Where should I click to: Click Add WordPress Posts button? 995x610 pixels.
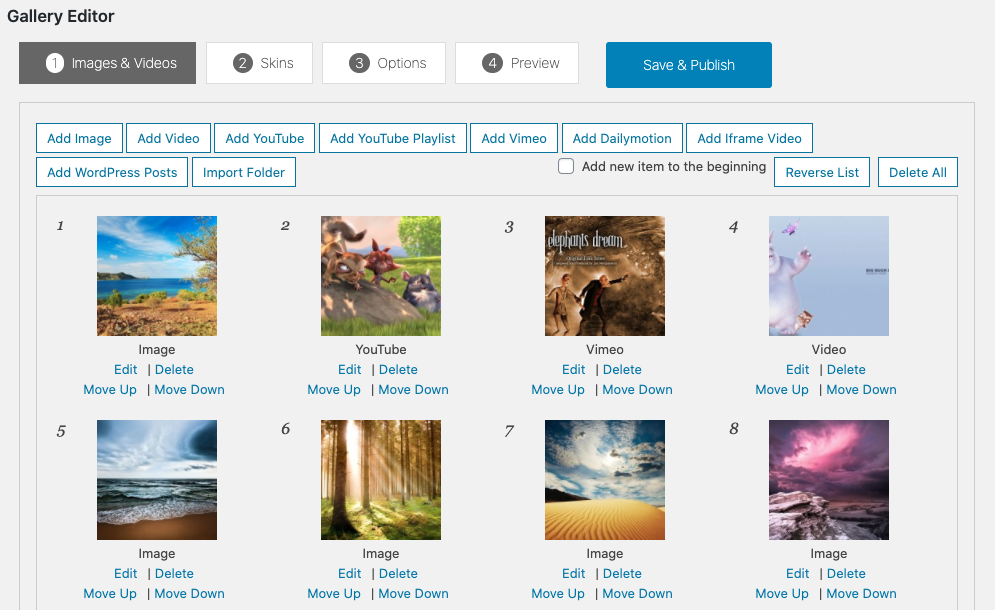point(112,172)
